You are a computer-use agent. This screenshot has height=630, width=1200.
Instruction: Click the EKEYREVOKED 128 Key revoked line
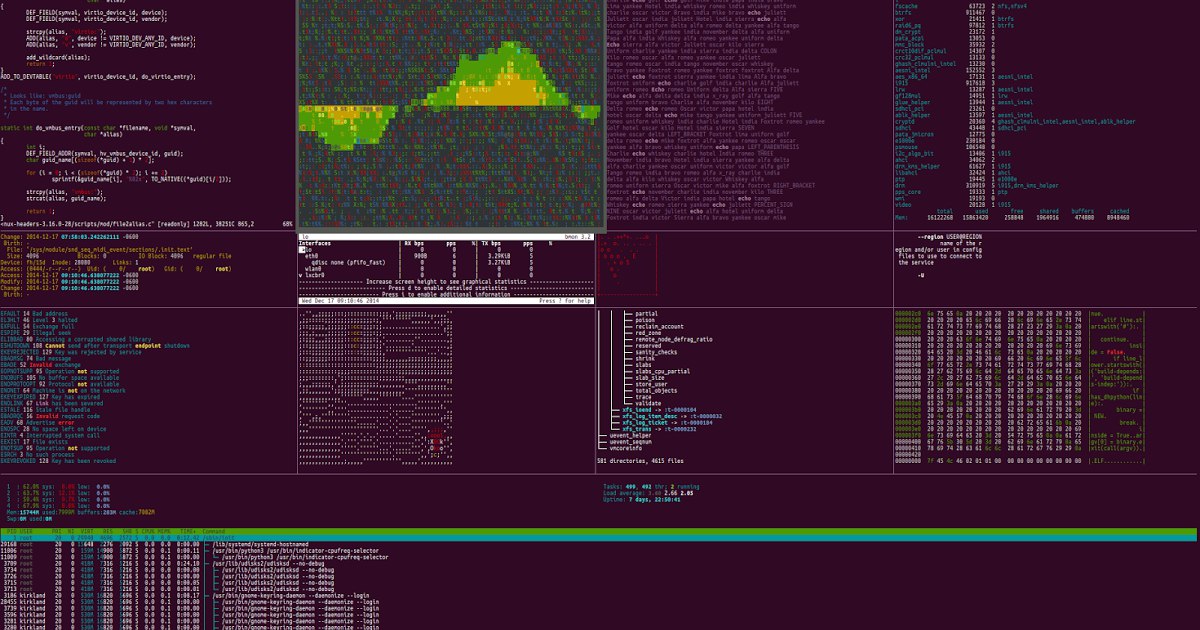(x=59, y=461)
